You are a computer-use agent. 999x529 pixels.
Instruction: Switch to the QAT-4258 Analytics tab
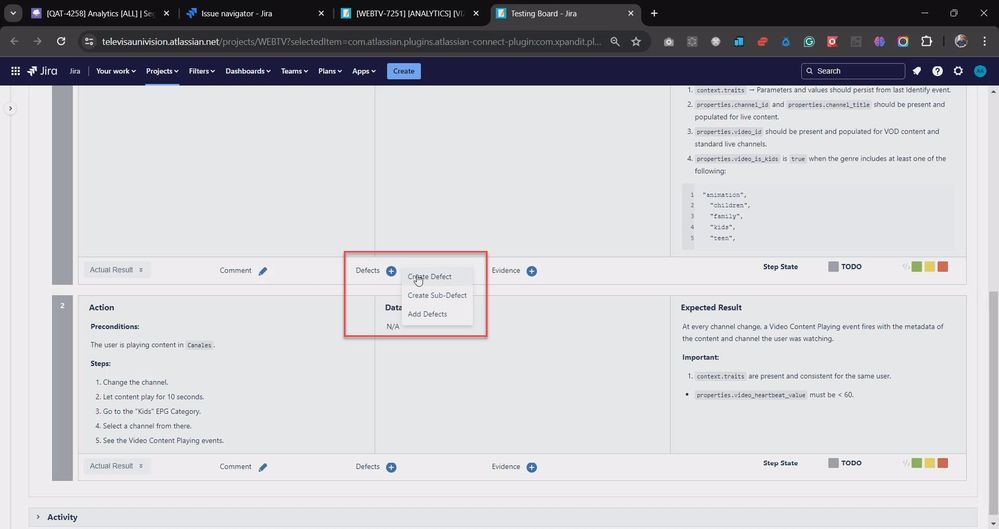point(100,13)
